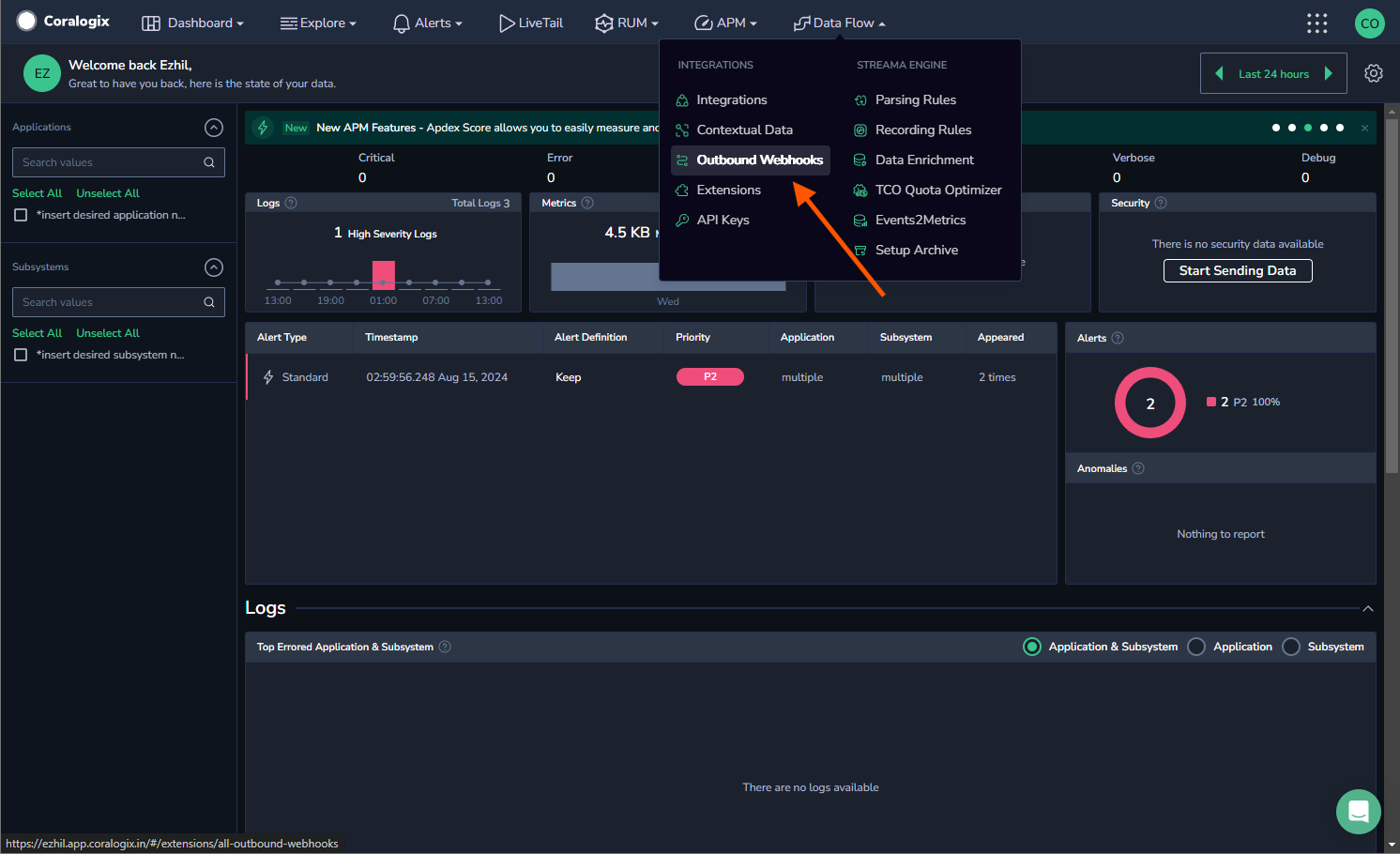Click search icon in Applications filter

[209, 162]
